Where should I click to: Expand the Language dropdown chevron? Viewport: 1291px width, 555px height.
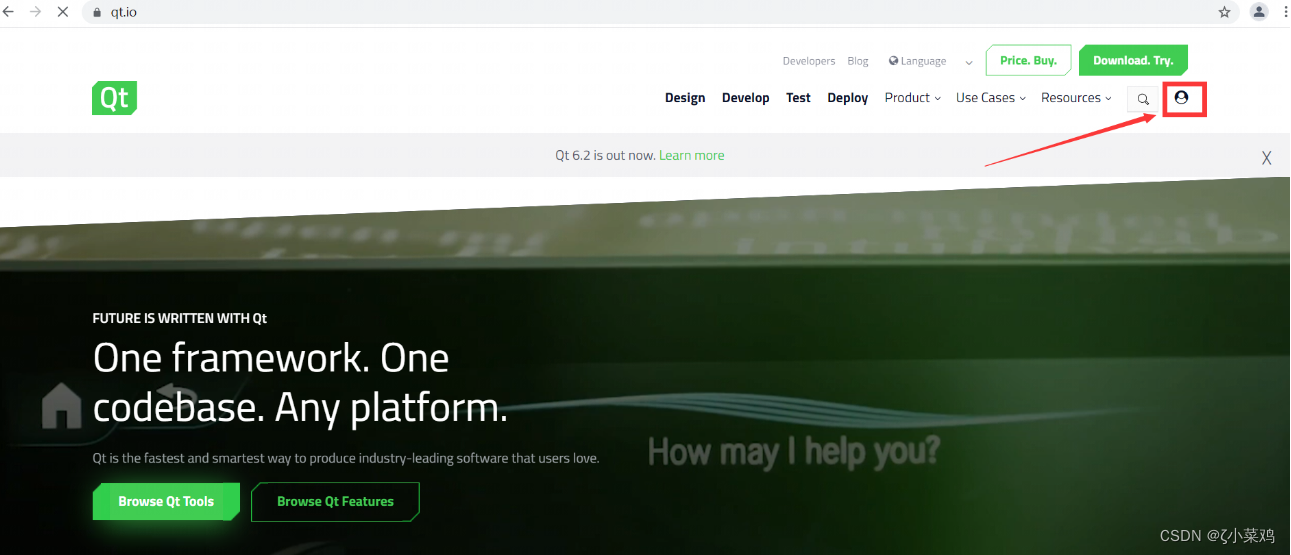(x=969, y=62)
